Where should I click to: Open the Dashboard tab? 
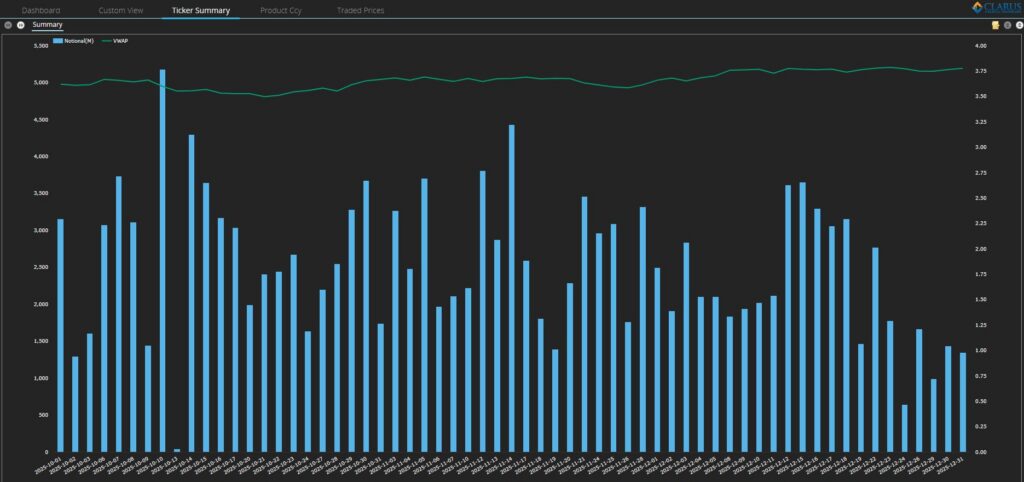pos(41,10)
